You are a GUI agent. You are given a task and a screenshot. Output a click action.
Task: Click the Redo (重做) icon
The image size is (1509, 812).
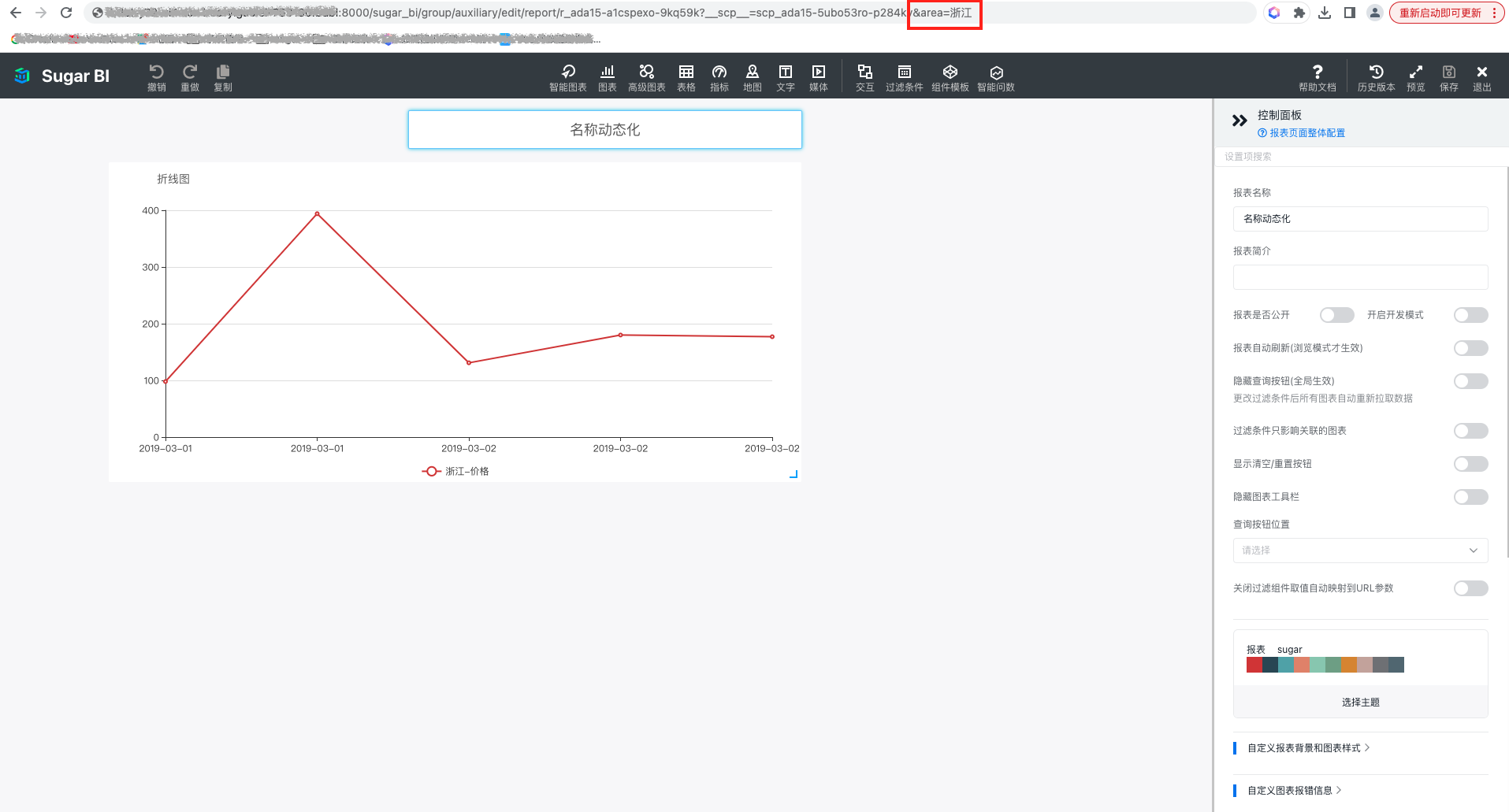point(189,77)
